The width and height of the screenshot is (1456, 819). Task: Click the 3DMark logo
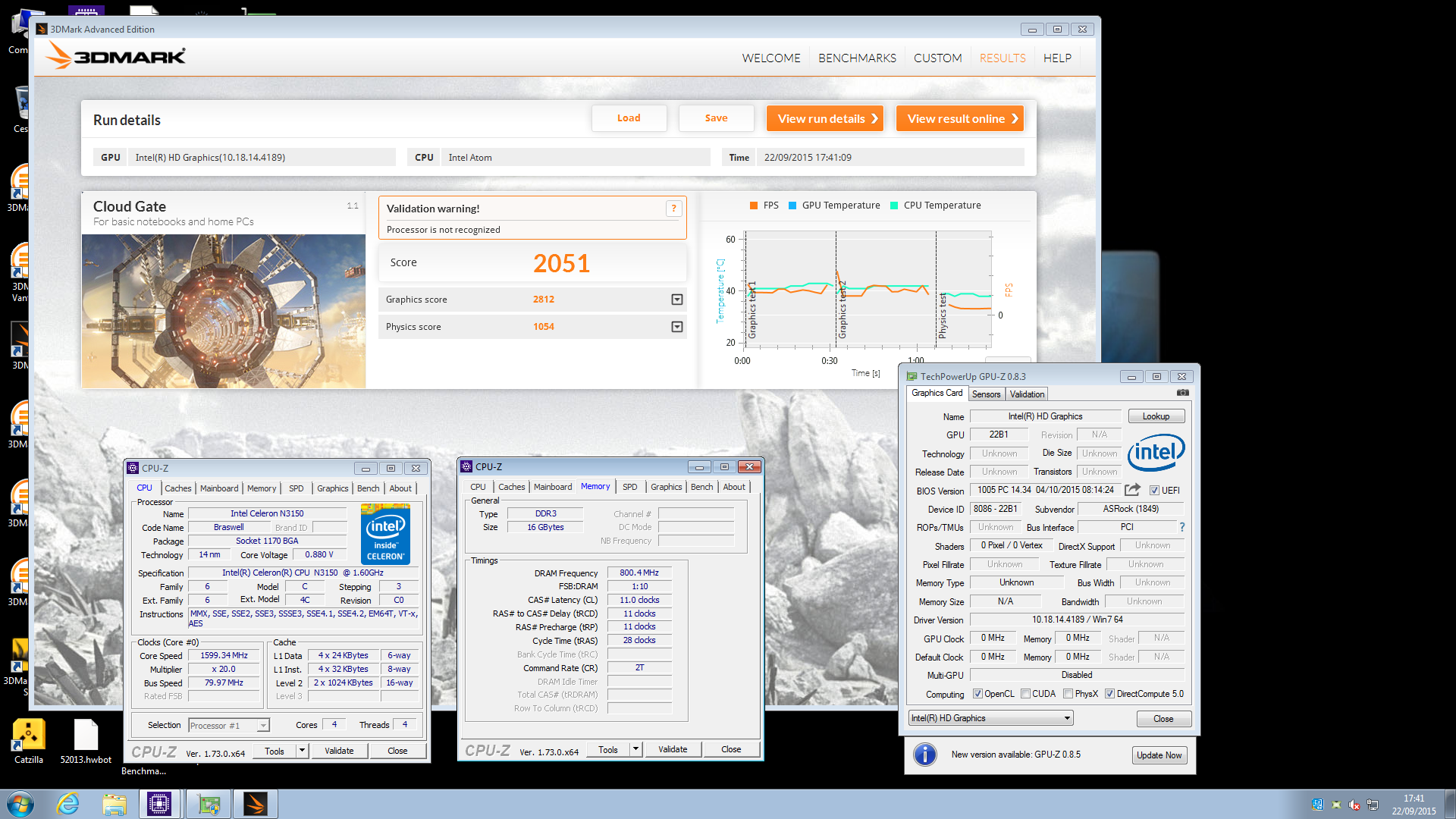115,56
